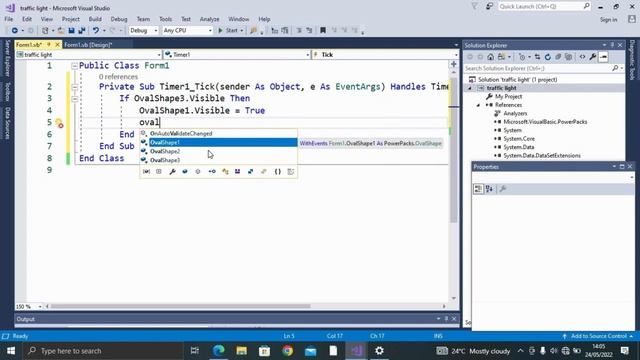Click the Find in Files toolbar icon
This screenshot has height=360, width=640.
(x=253, y=31)
